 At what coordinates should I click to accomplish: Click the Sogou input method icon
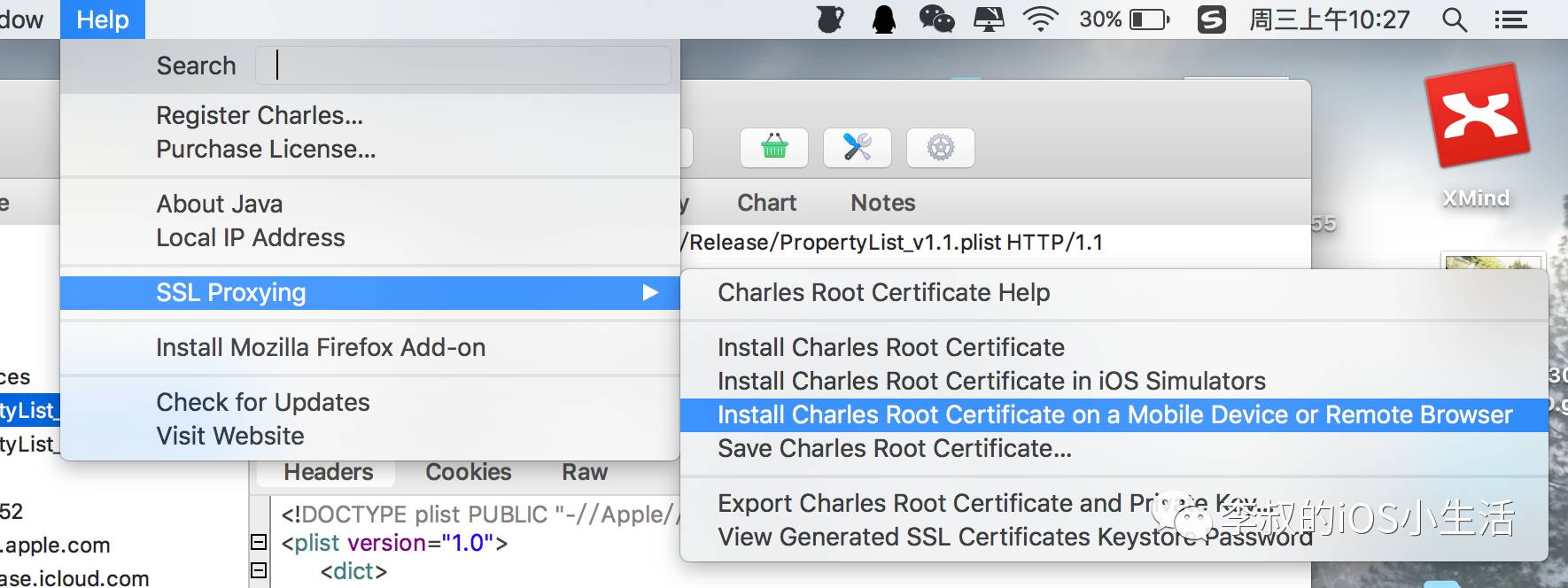(x=1211, y=19)
